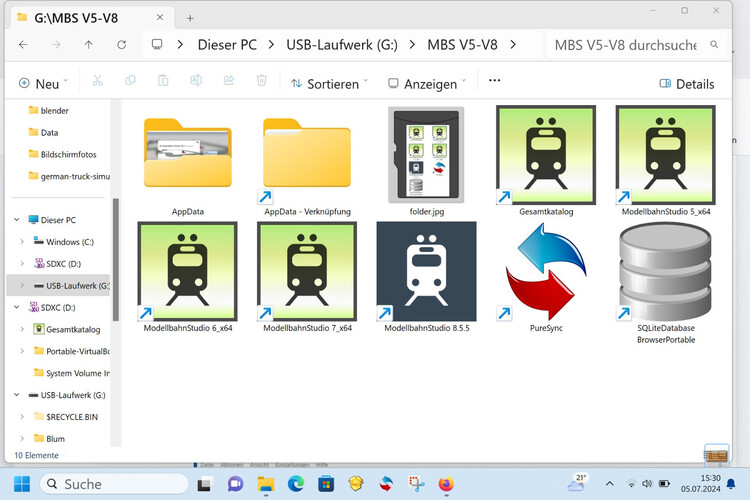The height and width of the screenshot is (500, 750).
Task: Click the search magnifier icon
Action: tap(714, 44)
